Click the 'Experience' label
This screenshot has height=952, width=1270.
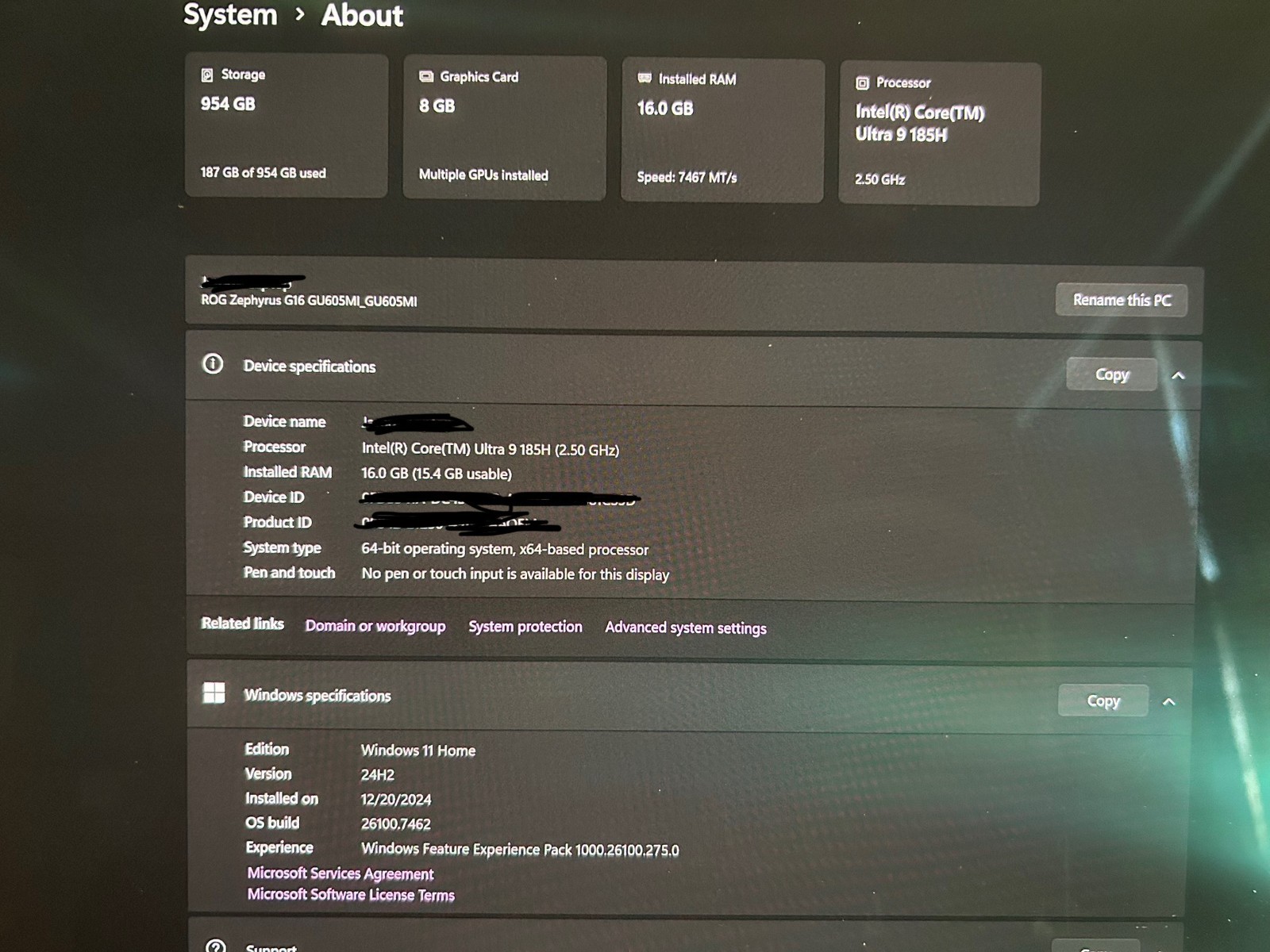coord(279,847)
